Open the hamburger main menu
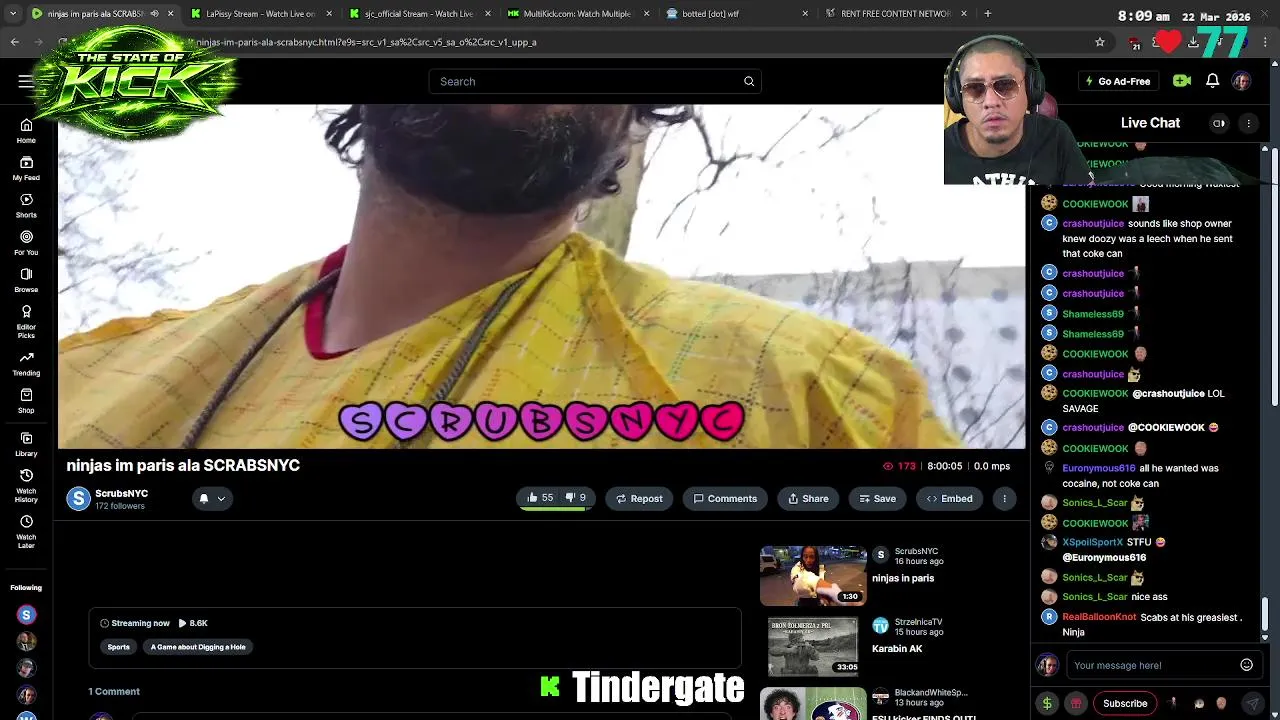This screenshot has width=1280, height=720. click(x=25, y=81)
